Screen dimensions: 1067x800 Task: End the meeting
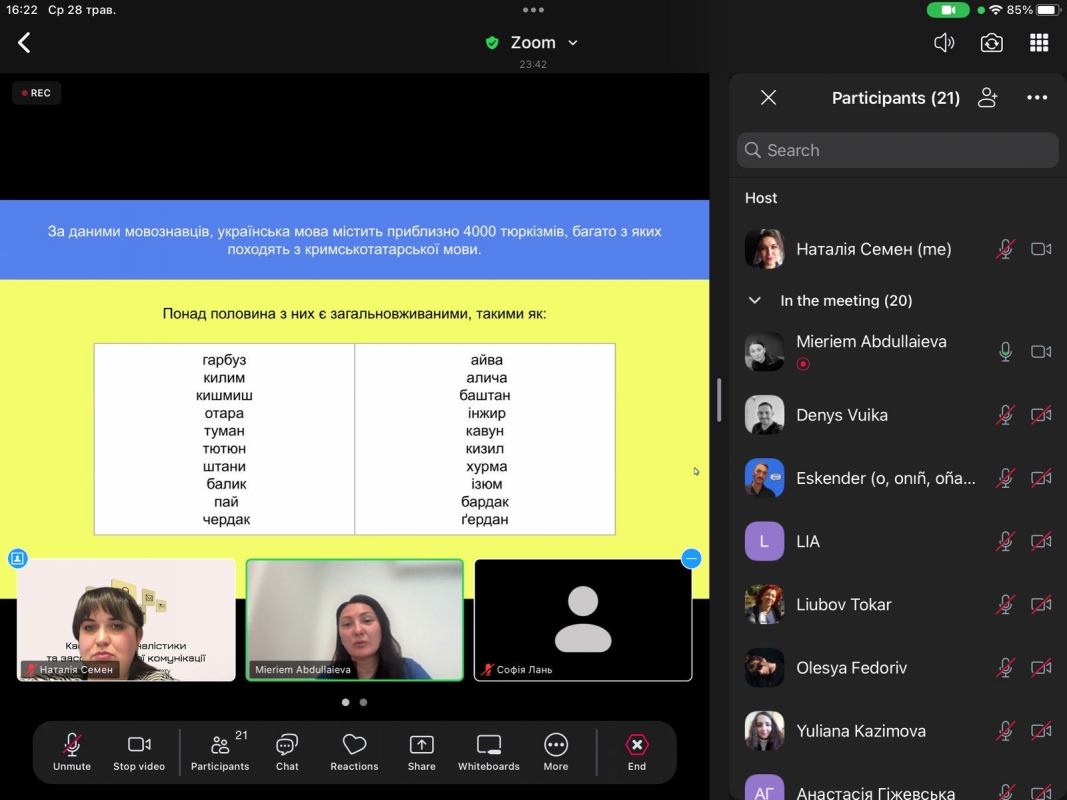coord(637,752)
